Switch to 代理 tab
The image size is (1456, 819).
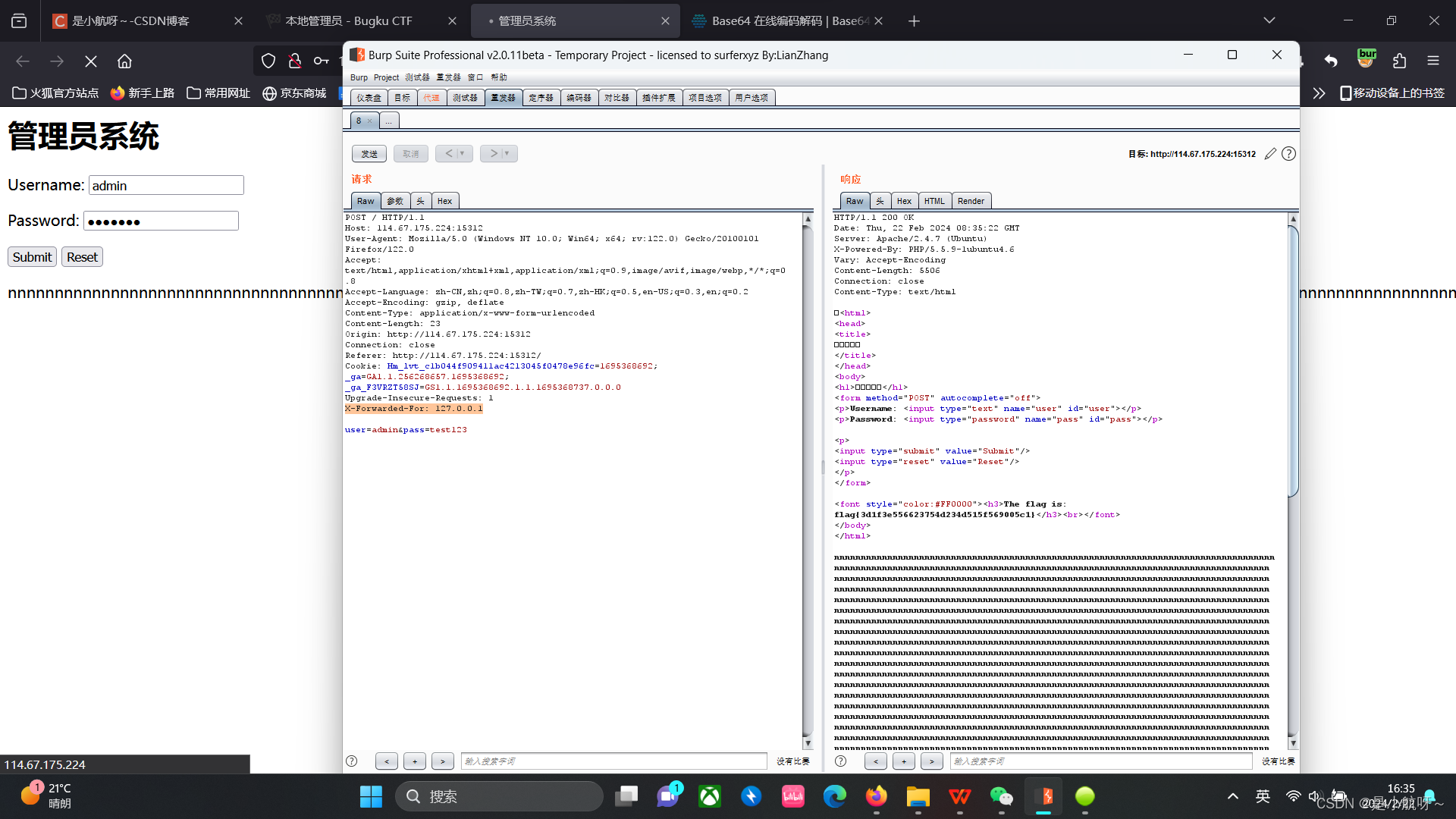tap(431, 98)
